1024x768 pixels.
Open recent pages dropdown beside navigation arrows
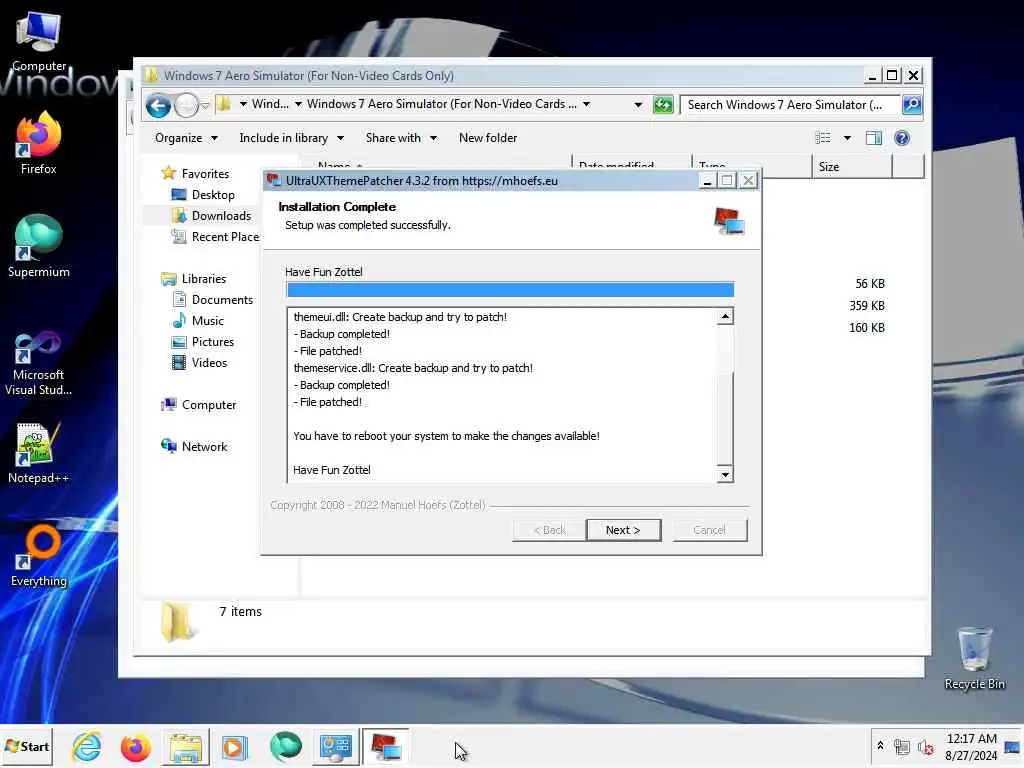tap(204, 106)
